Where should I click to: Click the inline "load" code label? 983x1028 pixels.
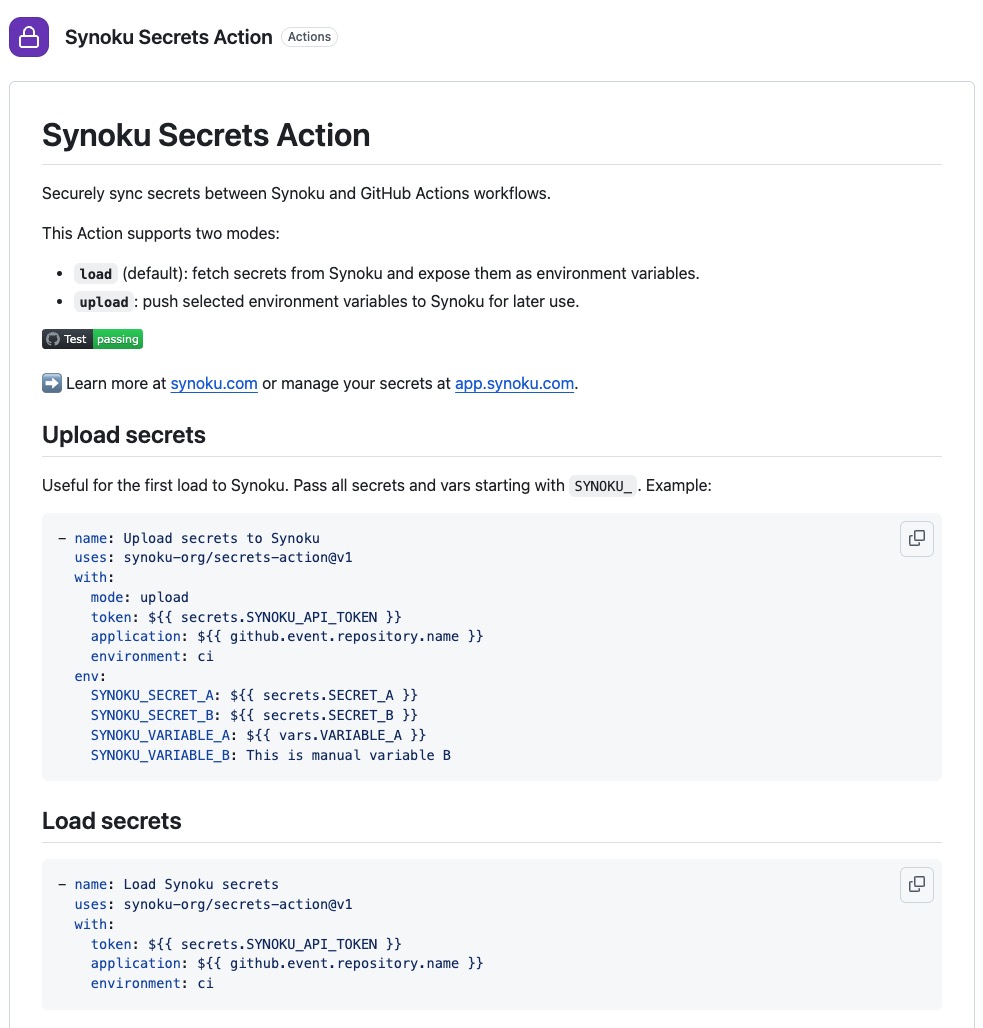[x=96, y=274]
